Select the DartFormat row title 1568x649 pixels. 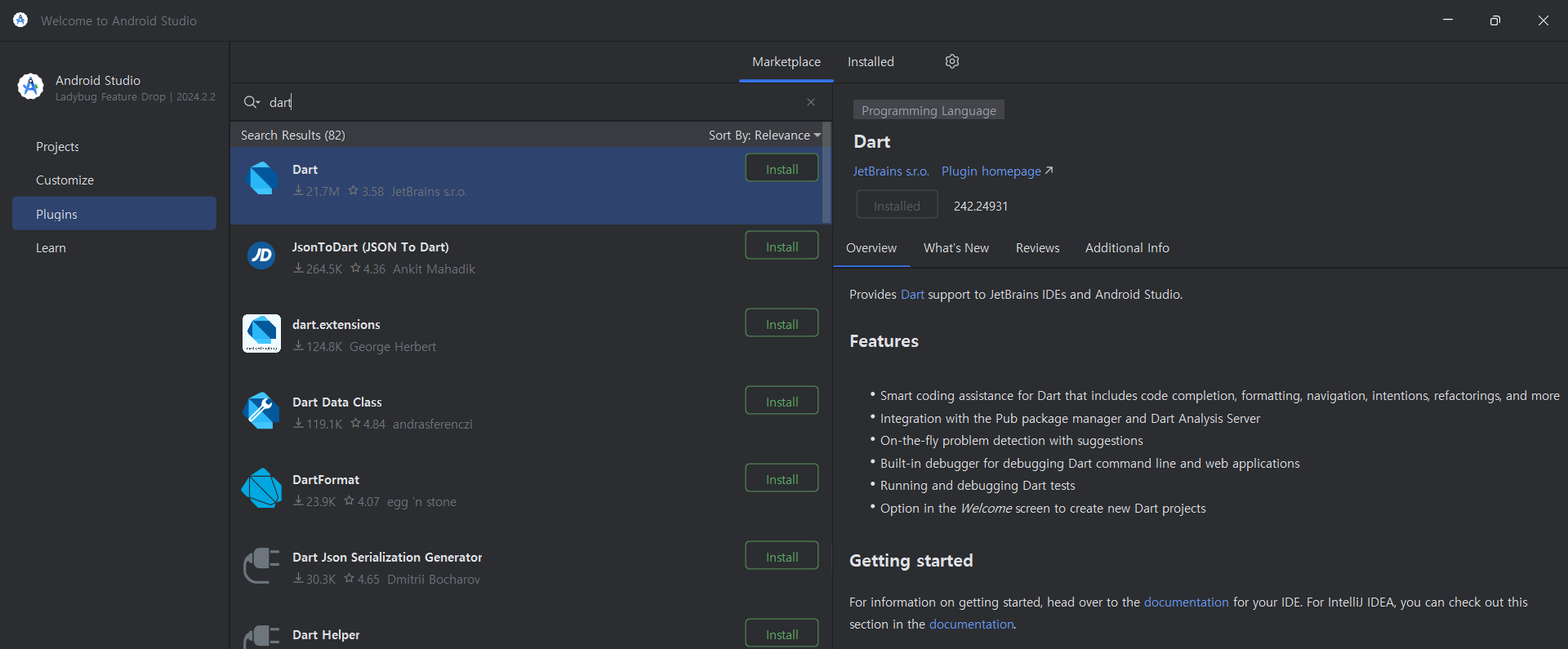click(326, 480)
